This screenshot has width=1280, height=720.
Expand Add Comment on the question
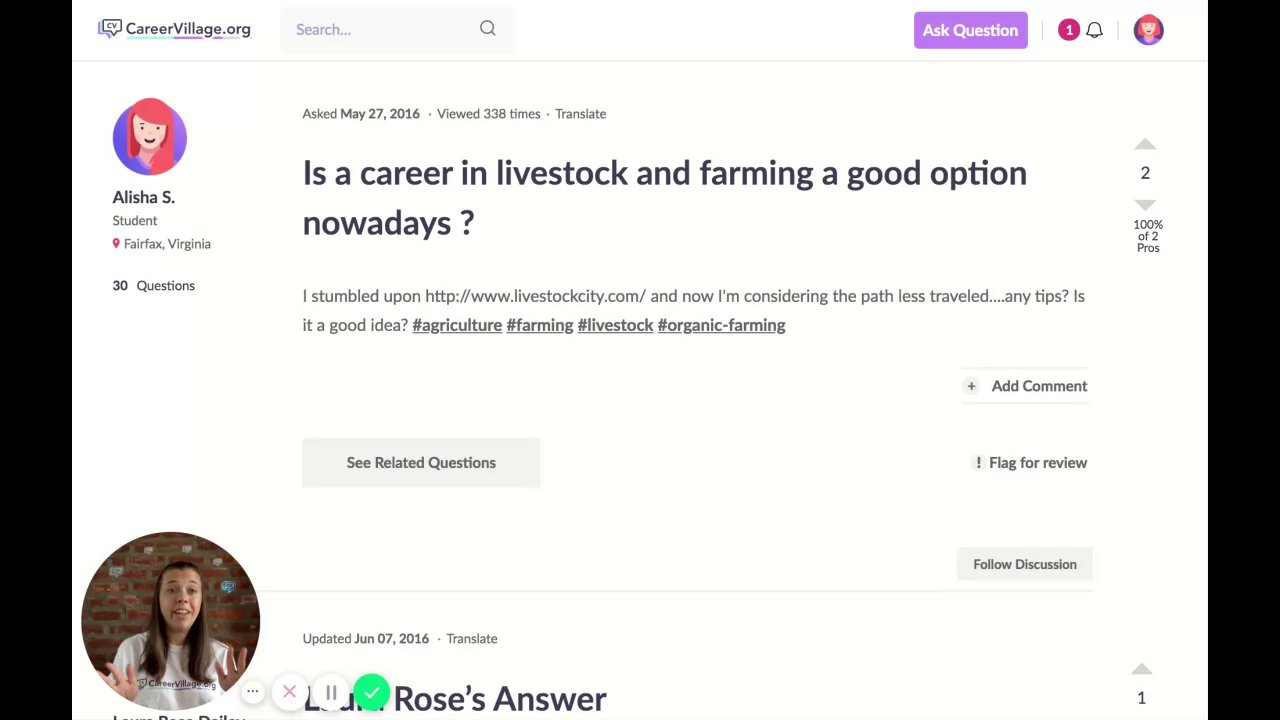point(1026,386)
